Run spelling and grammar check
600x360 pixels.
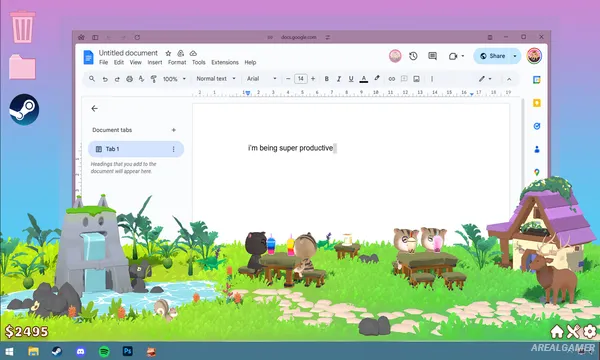coord(142,79)
